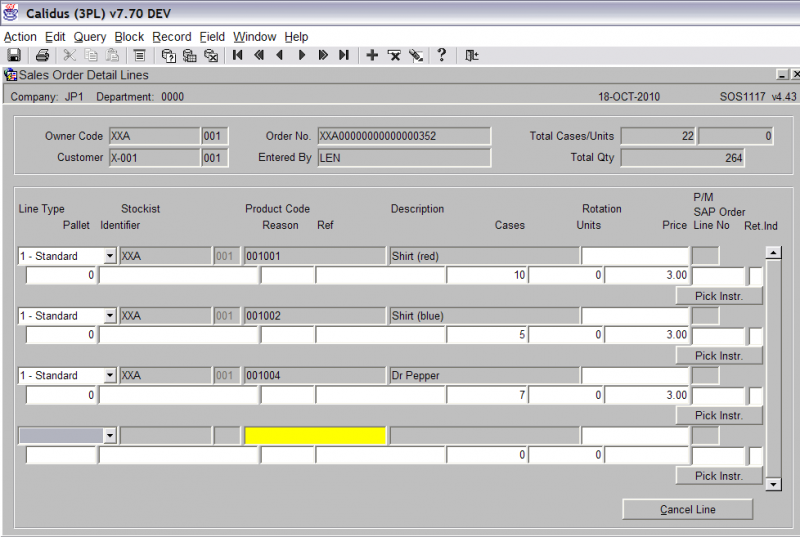Open the Block menu
The width and height of the screenshot is (800, 537).
tap(129, 37)
